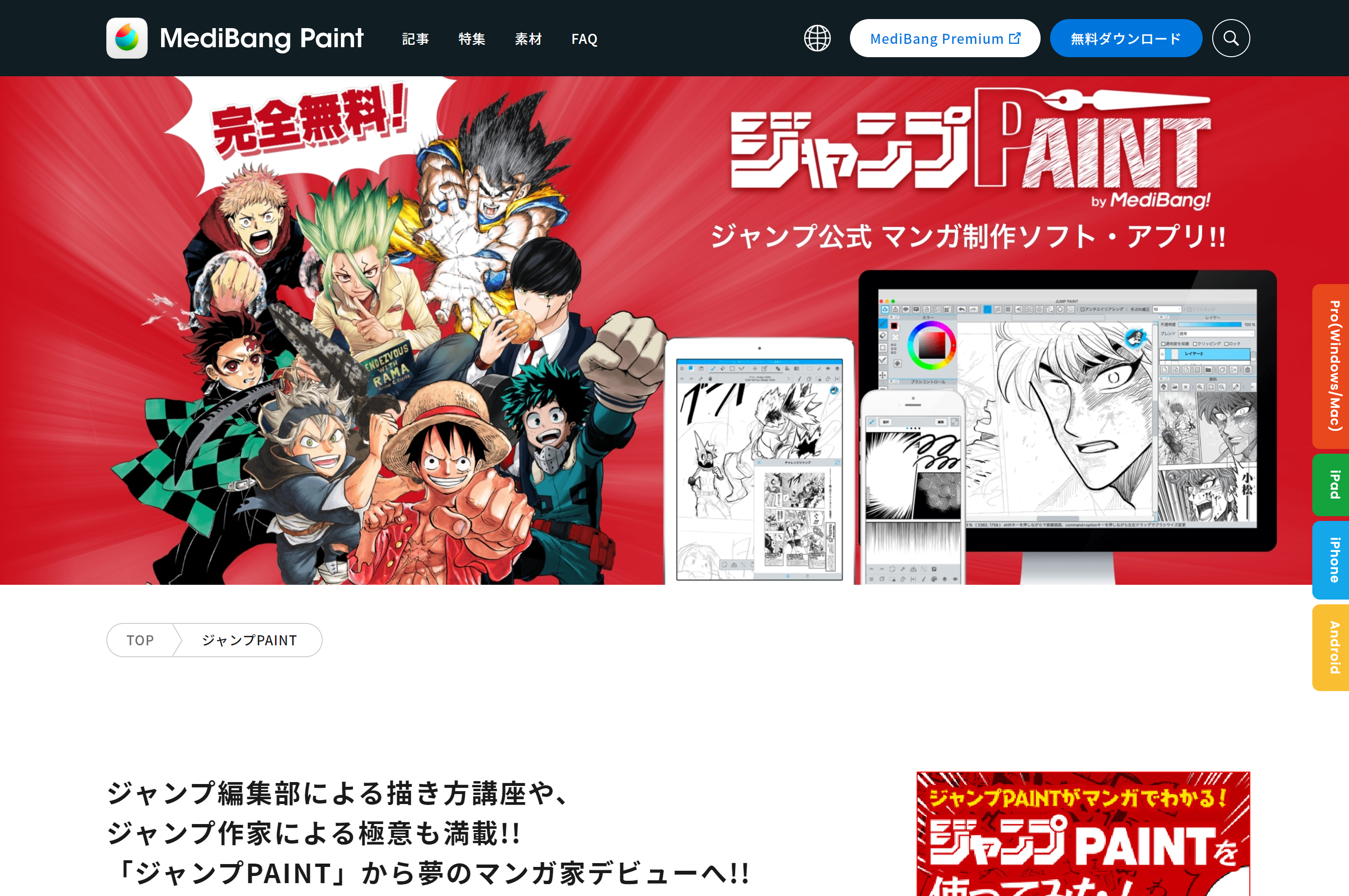Open the ジャンプPAINTがマンガでわかる banner
This screenshot has width=1349, height=896.
(1083, 834)
